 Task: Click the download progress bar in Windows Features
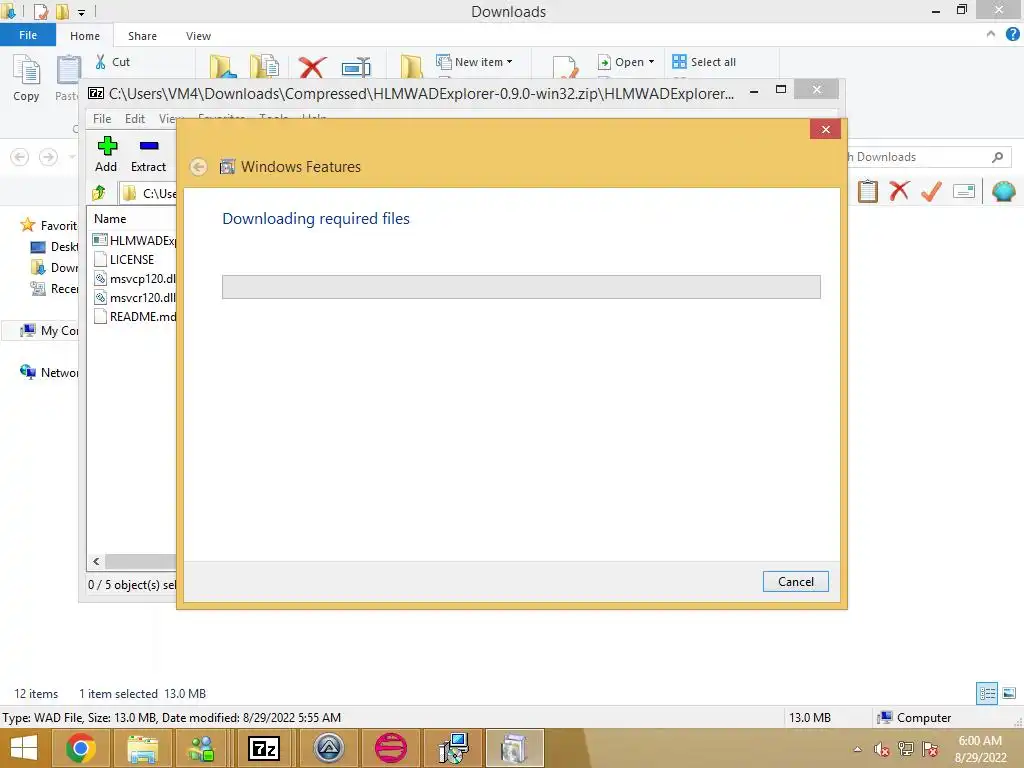pyautogui.click(x=521, y=287)
